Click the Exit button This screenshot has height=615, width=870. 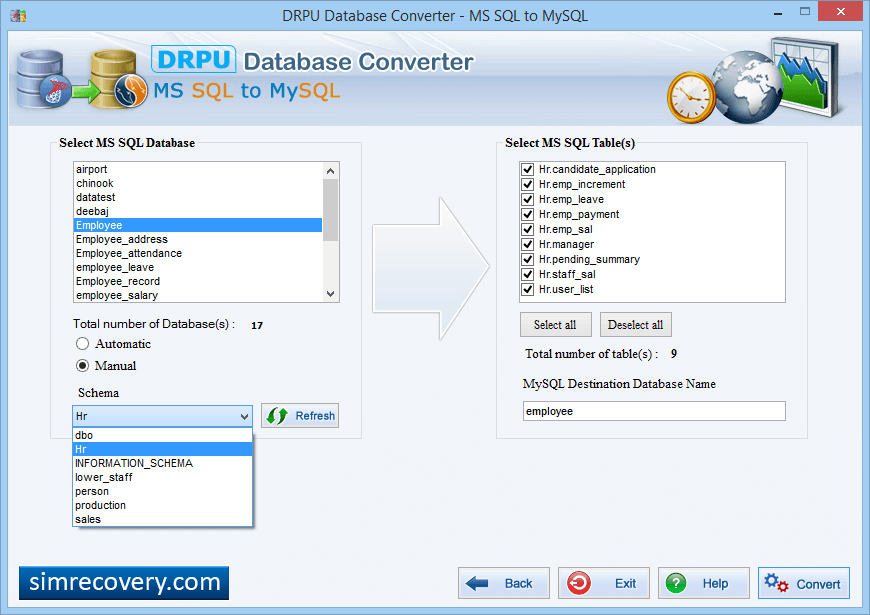(604, 583)
